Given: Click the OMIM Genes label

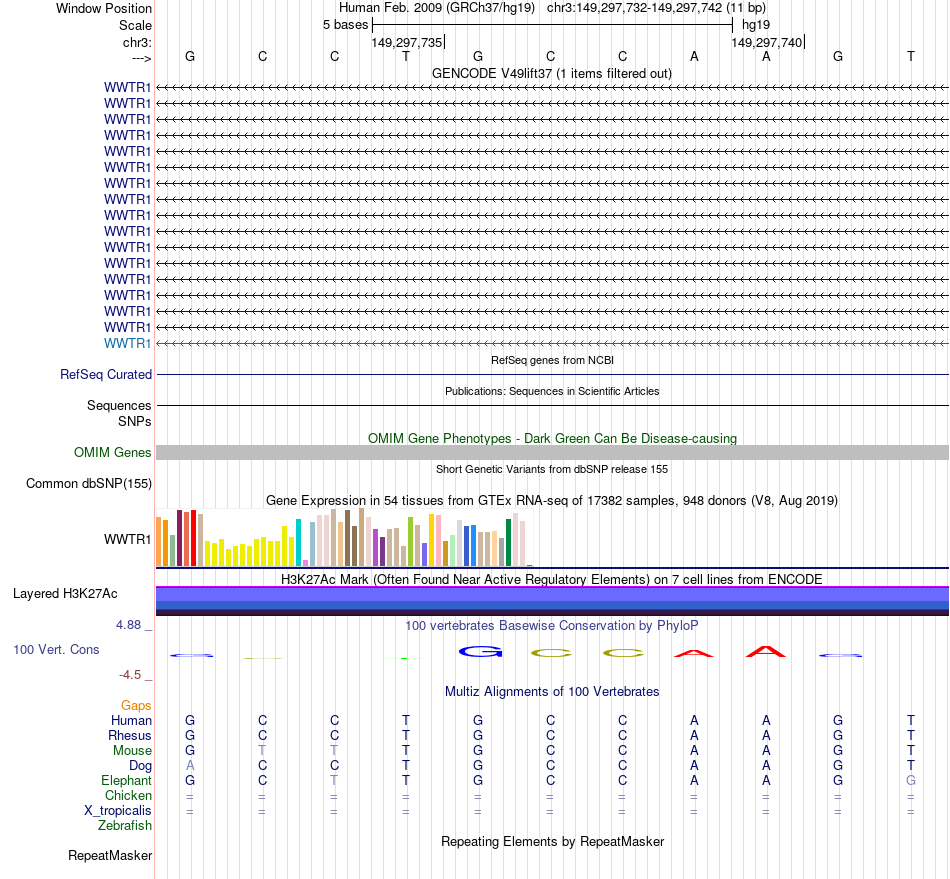Looking at the screenshot, I should (113, 453).
